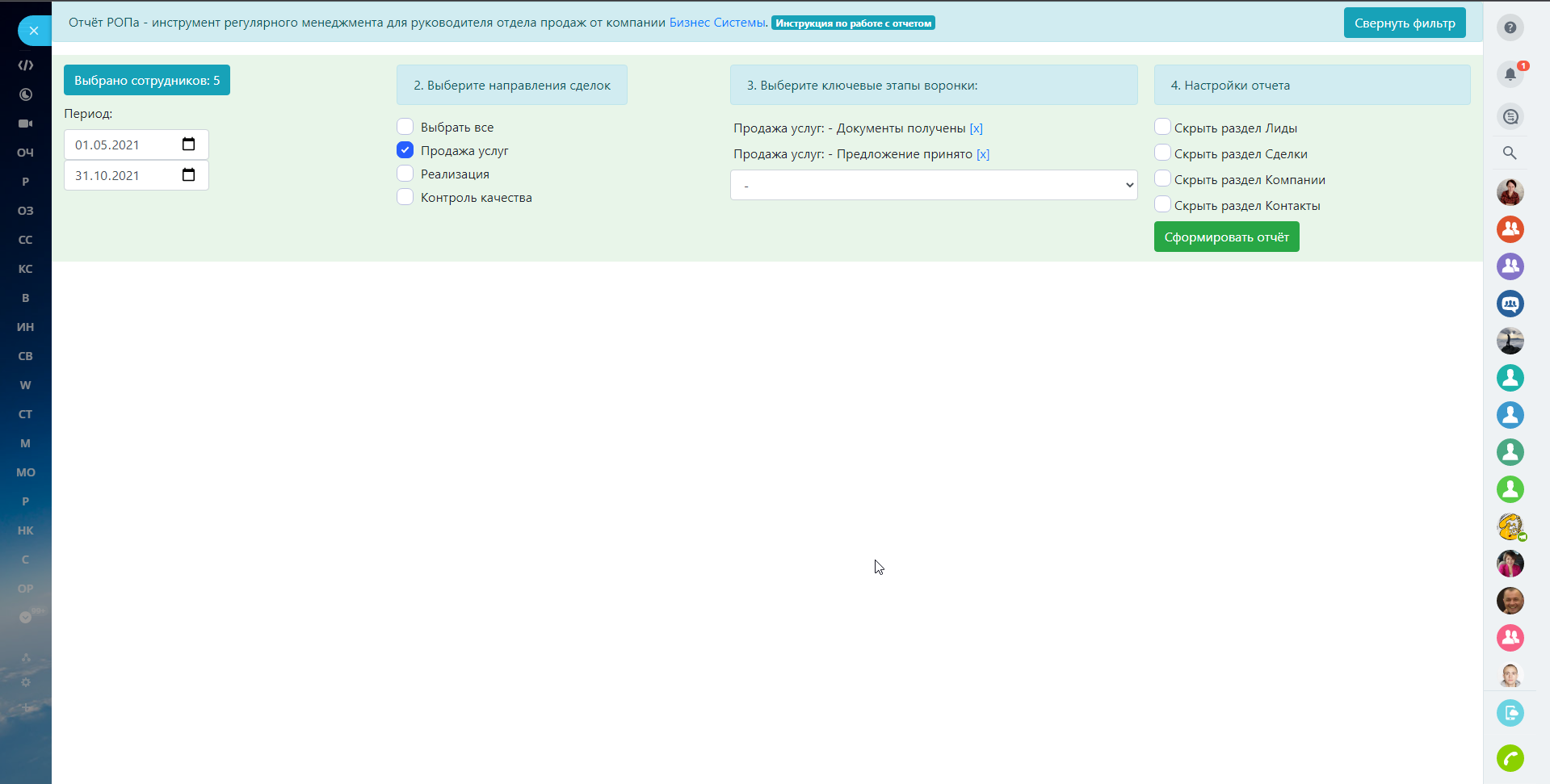
Task: Open the video camera icon in left sidebar
Action: click(26, 124)
